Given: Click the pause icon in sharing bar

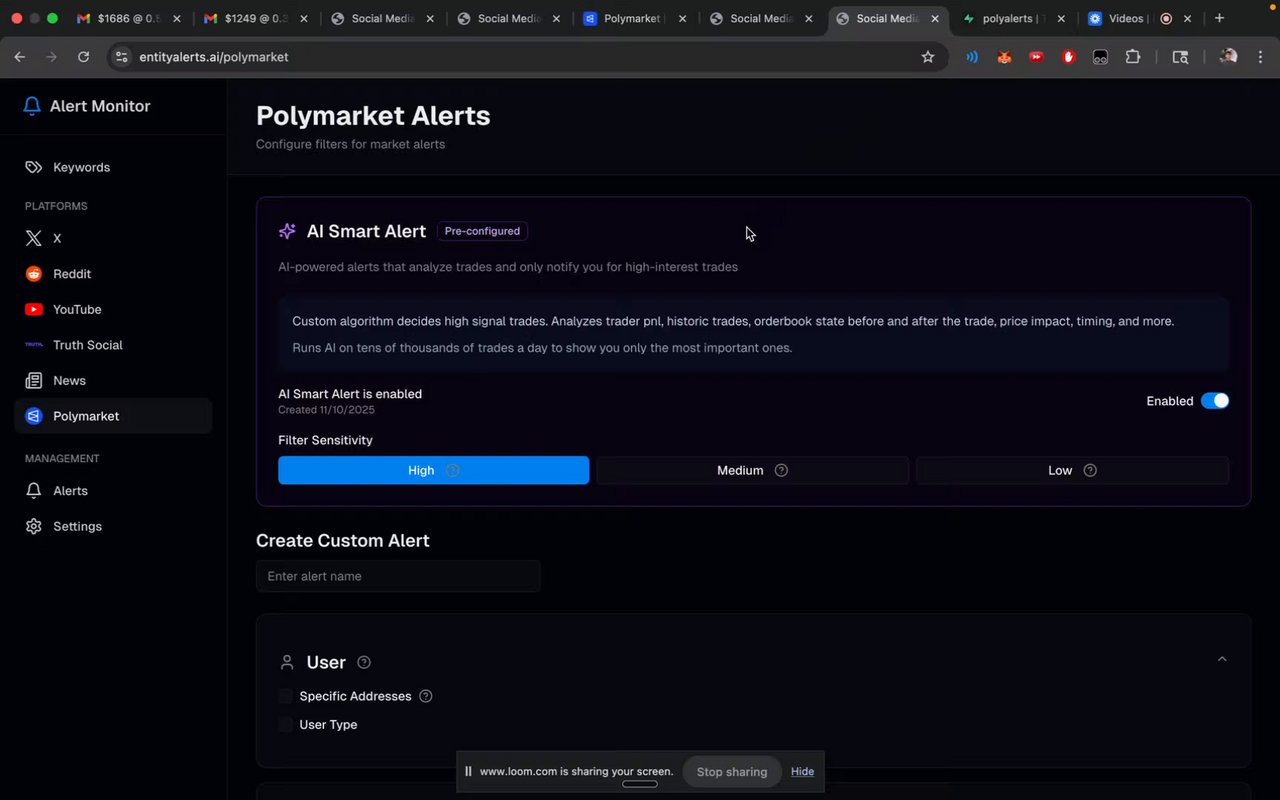Looking at the screenshot, I should coord(468,771).
